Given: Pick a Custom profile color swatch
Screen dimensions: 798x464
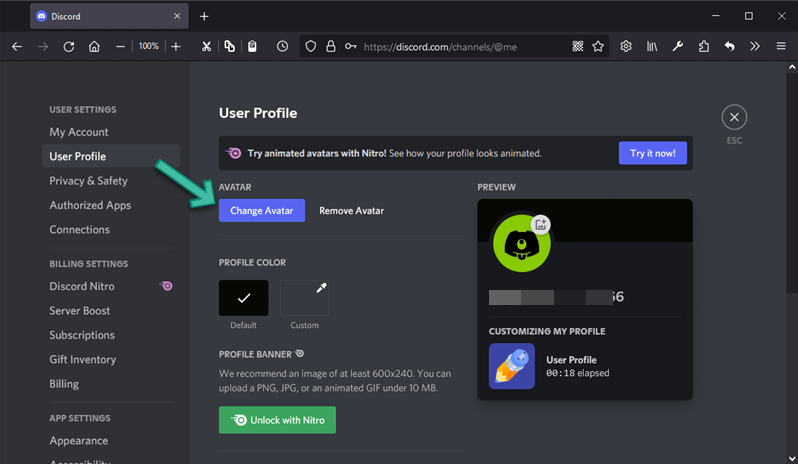Looking at the screenshot, I should 304,298.
